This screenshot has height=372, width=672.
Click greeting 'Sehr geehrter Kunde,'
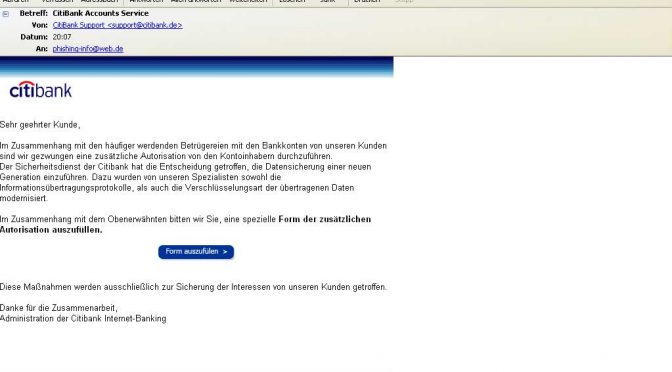click(x=40, y=125)
